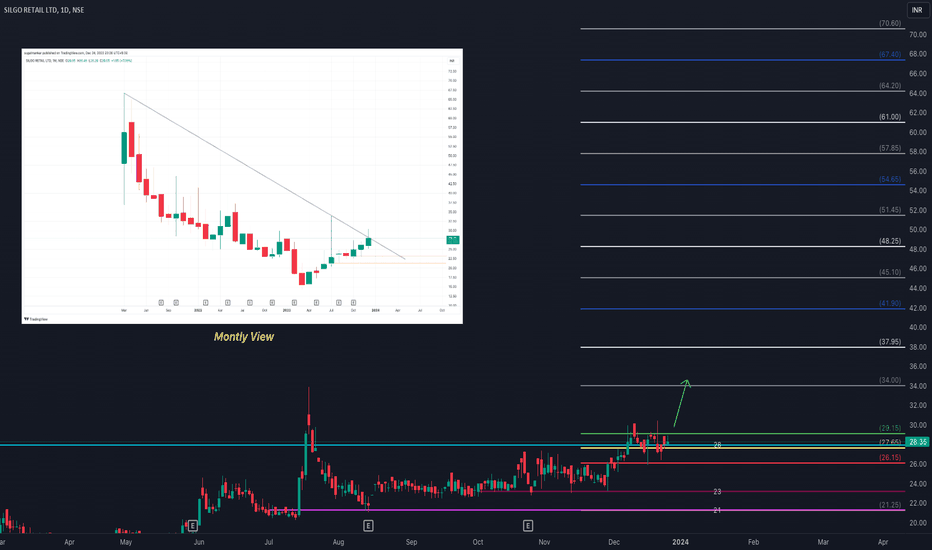Click Jun on the time axis
932x550 pixels.
coord(199,542)
